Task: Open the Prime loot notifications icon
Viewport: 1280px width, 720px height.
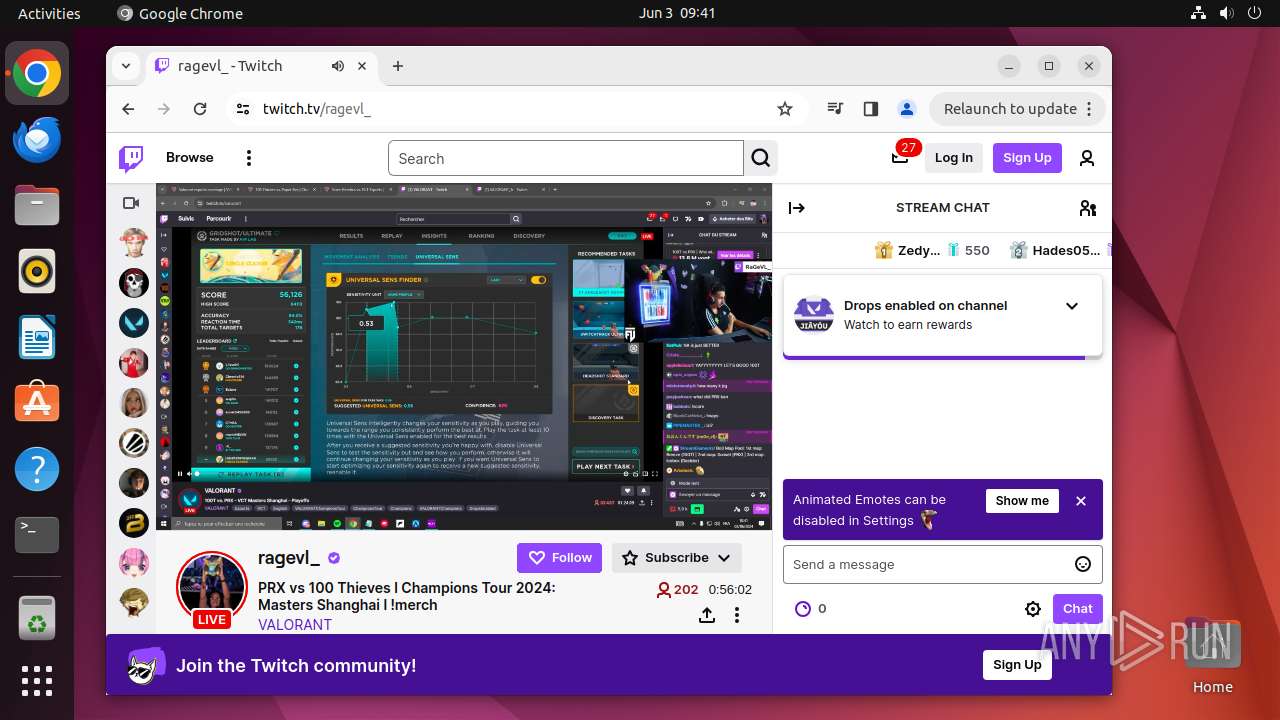Action: [x=900, y=158]
